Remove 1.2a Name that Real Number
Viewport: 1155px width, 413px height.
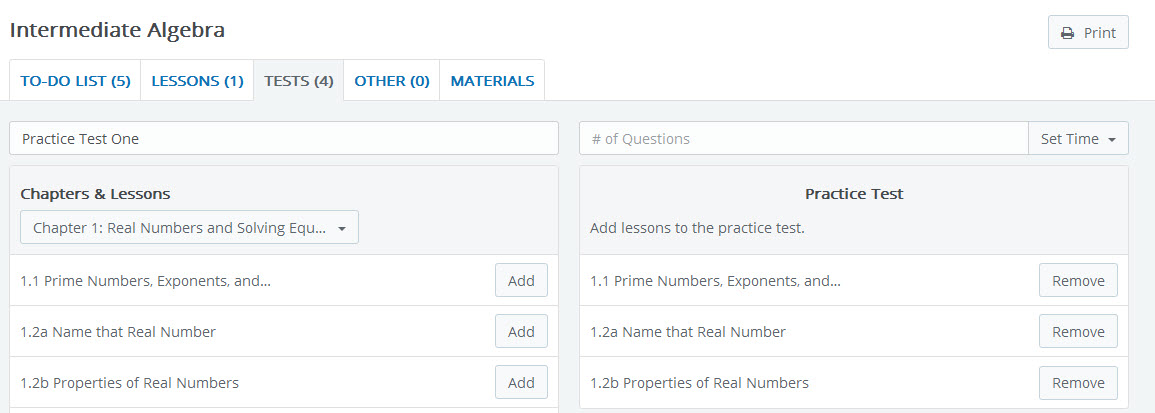1078,332
